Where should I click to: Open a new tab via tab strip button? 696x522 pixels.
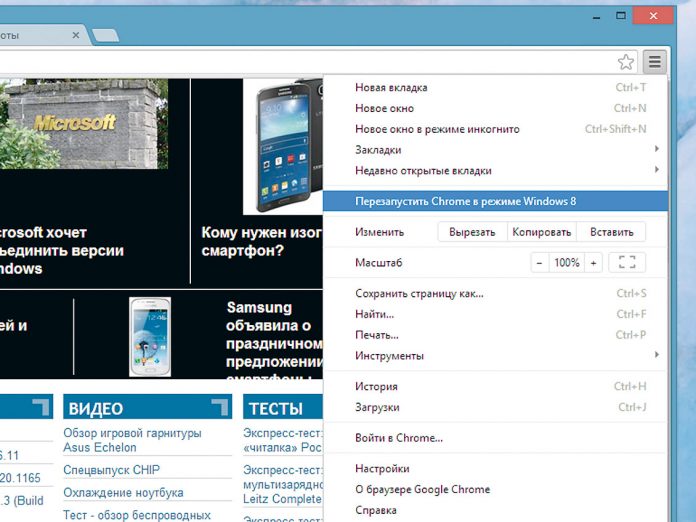pyautogui.click(x=105, y=36)
